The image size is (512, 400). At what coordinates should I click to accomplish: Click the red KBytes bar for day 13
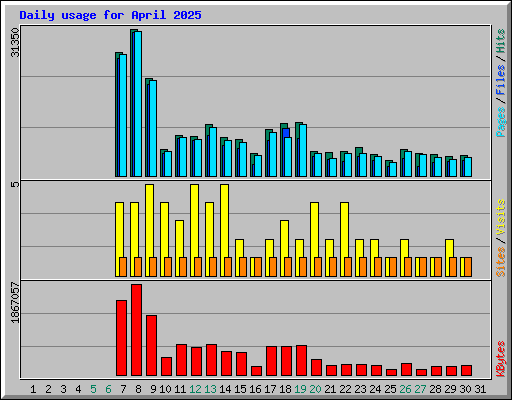[x=211, y=360]
